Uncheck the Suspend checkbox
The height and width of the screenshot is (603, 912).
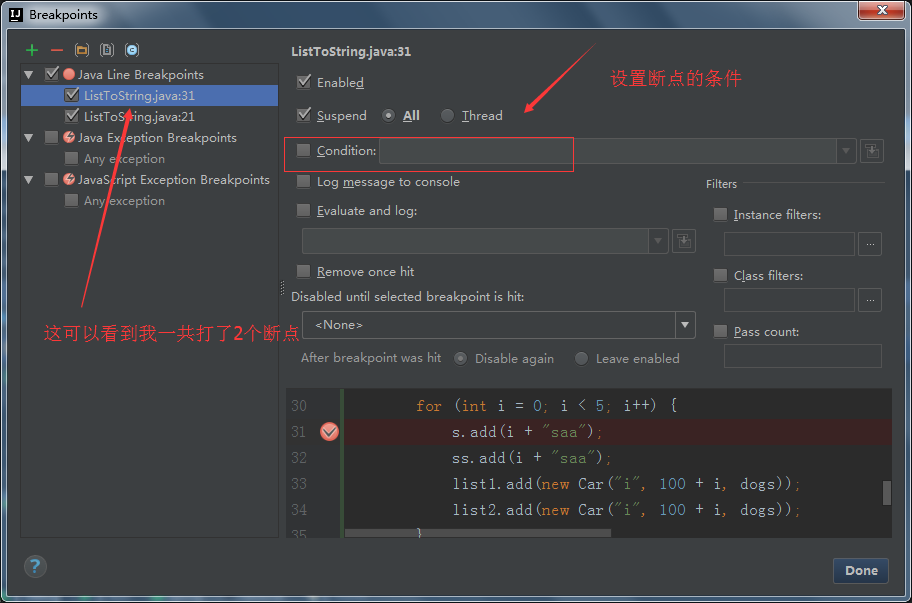pyautogui.click(x=303, y=115)
